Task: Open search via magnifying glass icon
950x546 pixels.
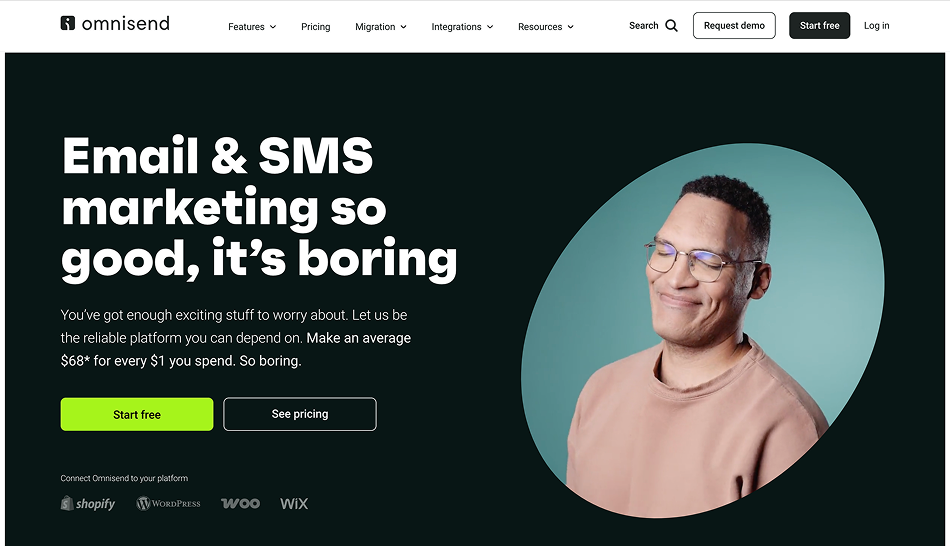Action: 671,25
